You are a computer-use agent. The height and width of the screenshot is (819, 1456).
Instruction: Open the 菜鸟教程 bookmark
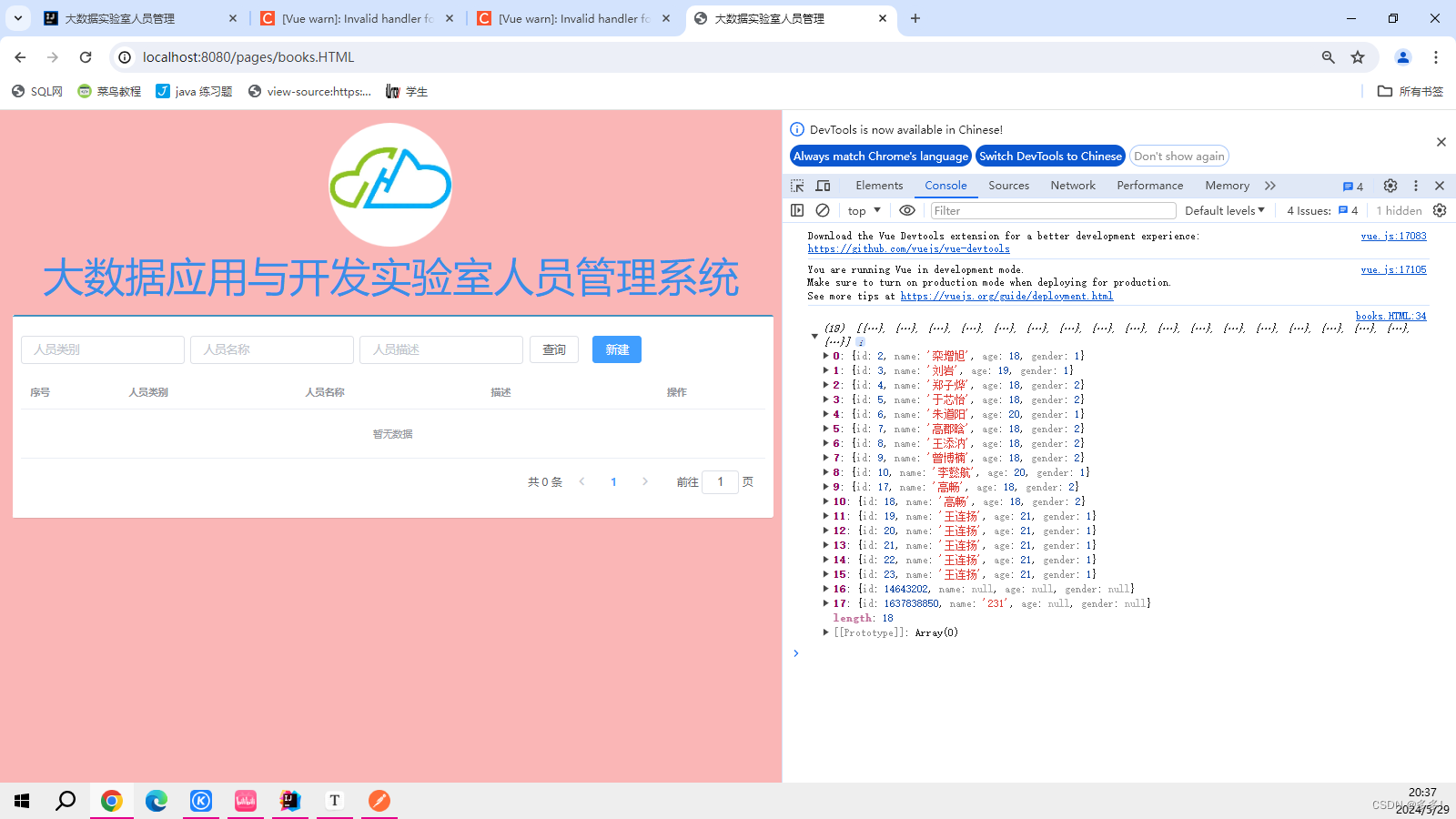coord(109,92)
